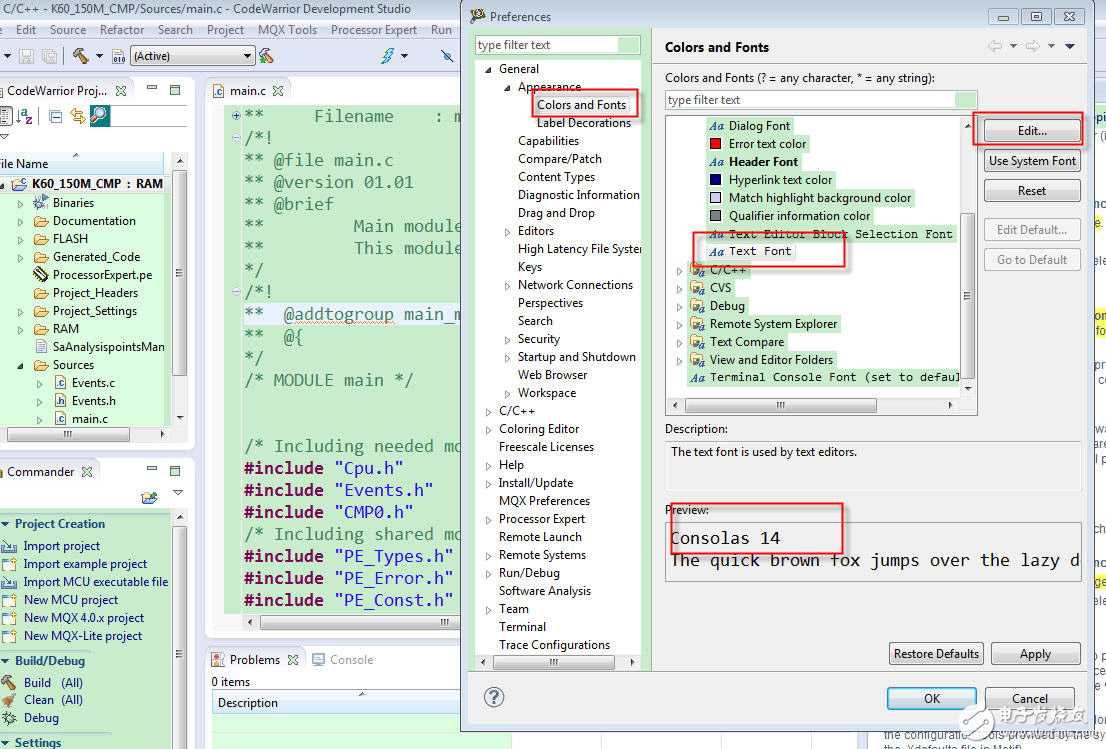
Task: Click Collapse All icon in CodeWarrior Projects view
Action: (56, 116)
